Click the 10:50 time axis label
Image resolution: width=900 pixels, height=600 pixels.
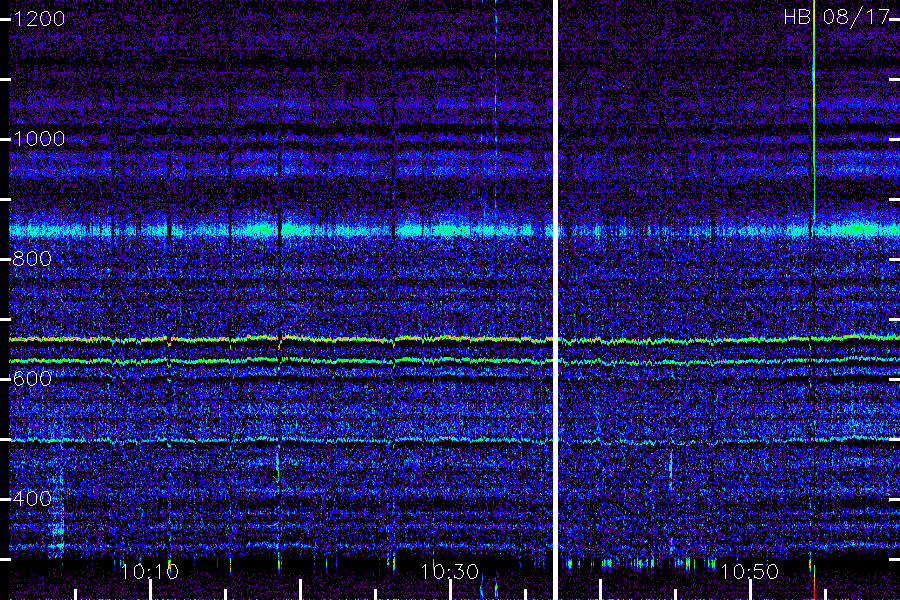click(x=750, y=571)
